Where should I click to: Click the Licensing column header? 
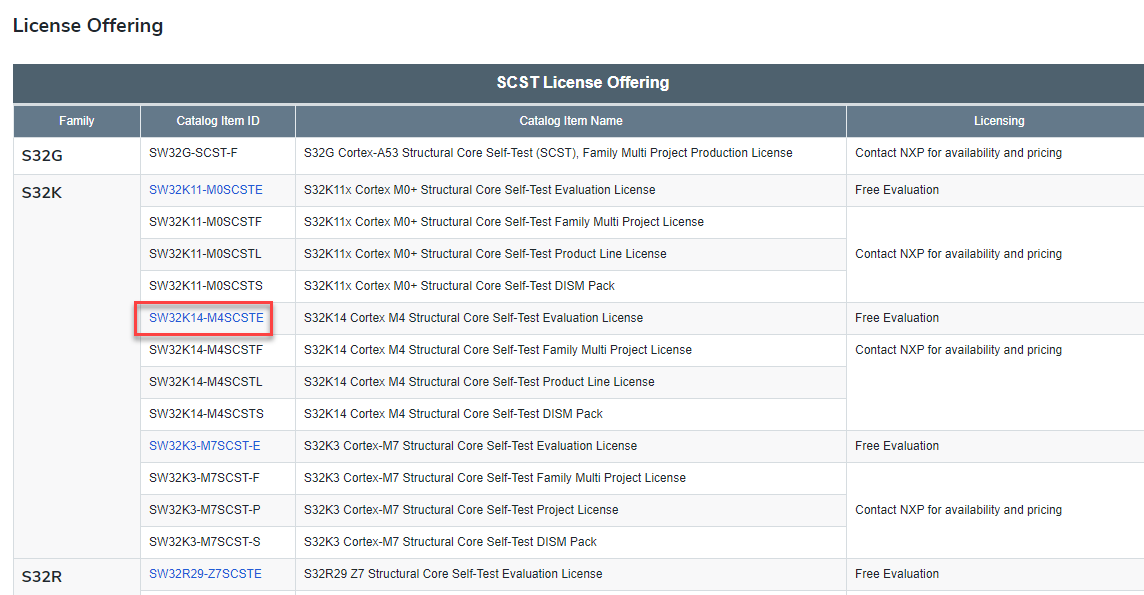[x=999, y=121]
